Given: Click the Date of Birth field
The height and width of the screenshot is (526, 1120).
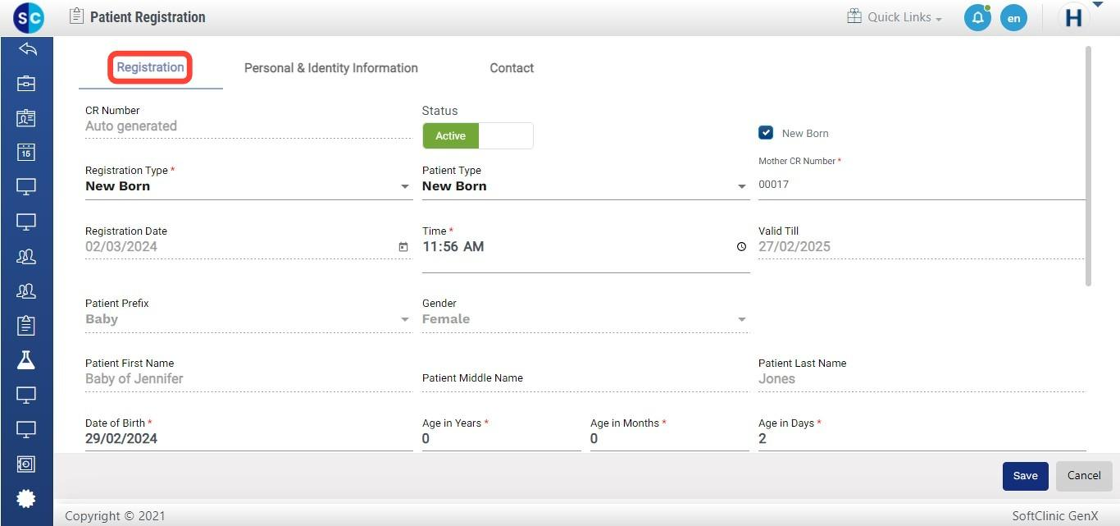Looking at the screenshot, I should tap(249, 439).
